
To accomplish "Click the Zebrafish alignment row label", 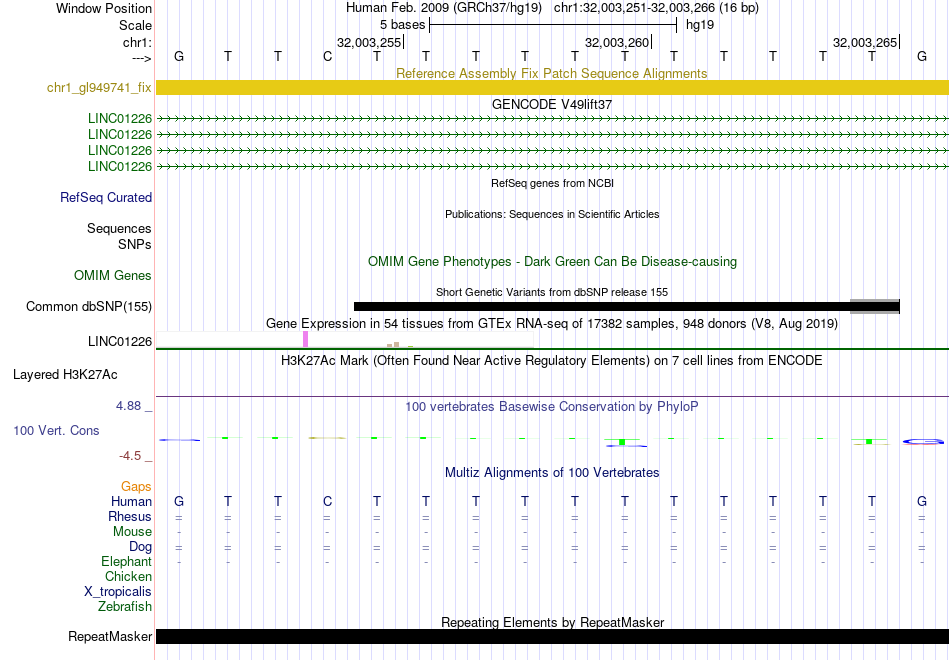I will (x=125, y=606).
